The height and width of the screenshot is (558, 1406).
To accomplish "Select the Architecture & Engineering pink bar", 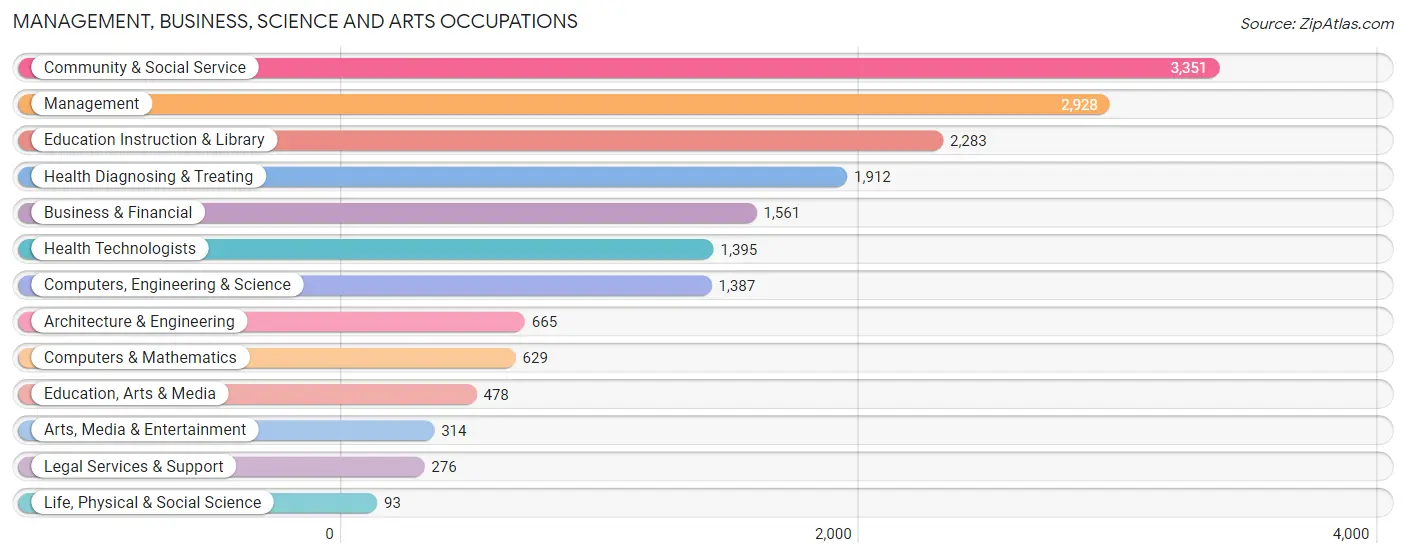I will pyautogui.click(x=271, y=322).
